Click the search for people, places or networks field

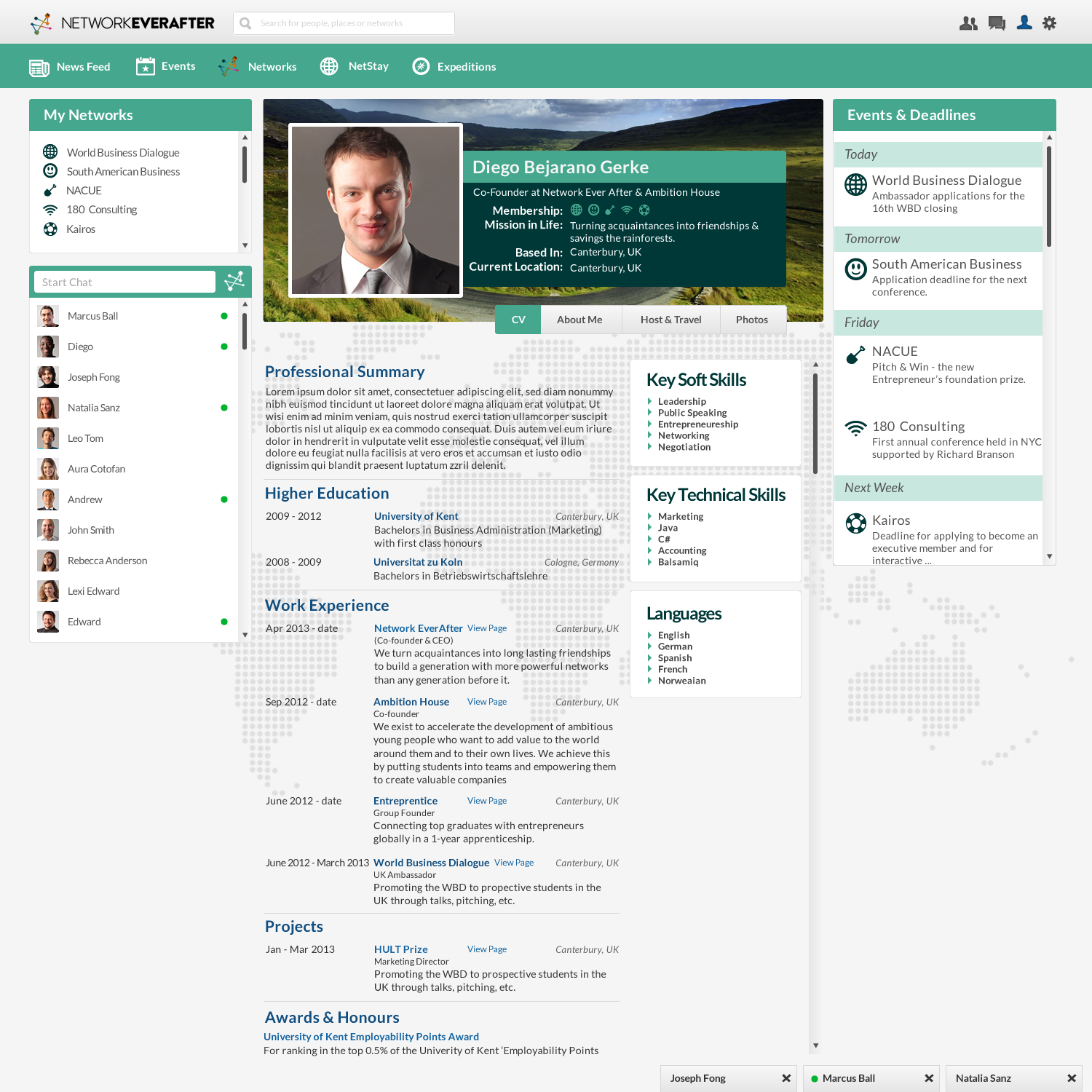click(344, 23)
